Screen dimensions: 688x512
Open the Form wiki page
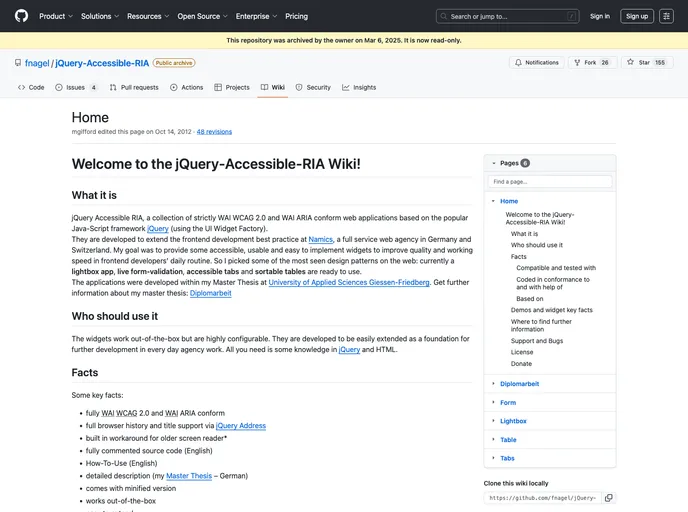click(508, 403)
